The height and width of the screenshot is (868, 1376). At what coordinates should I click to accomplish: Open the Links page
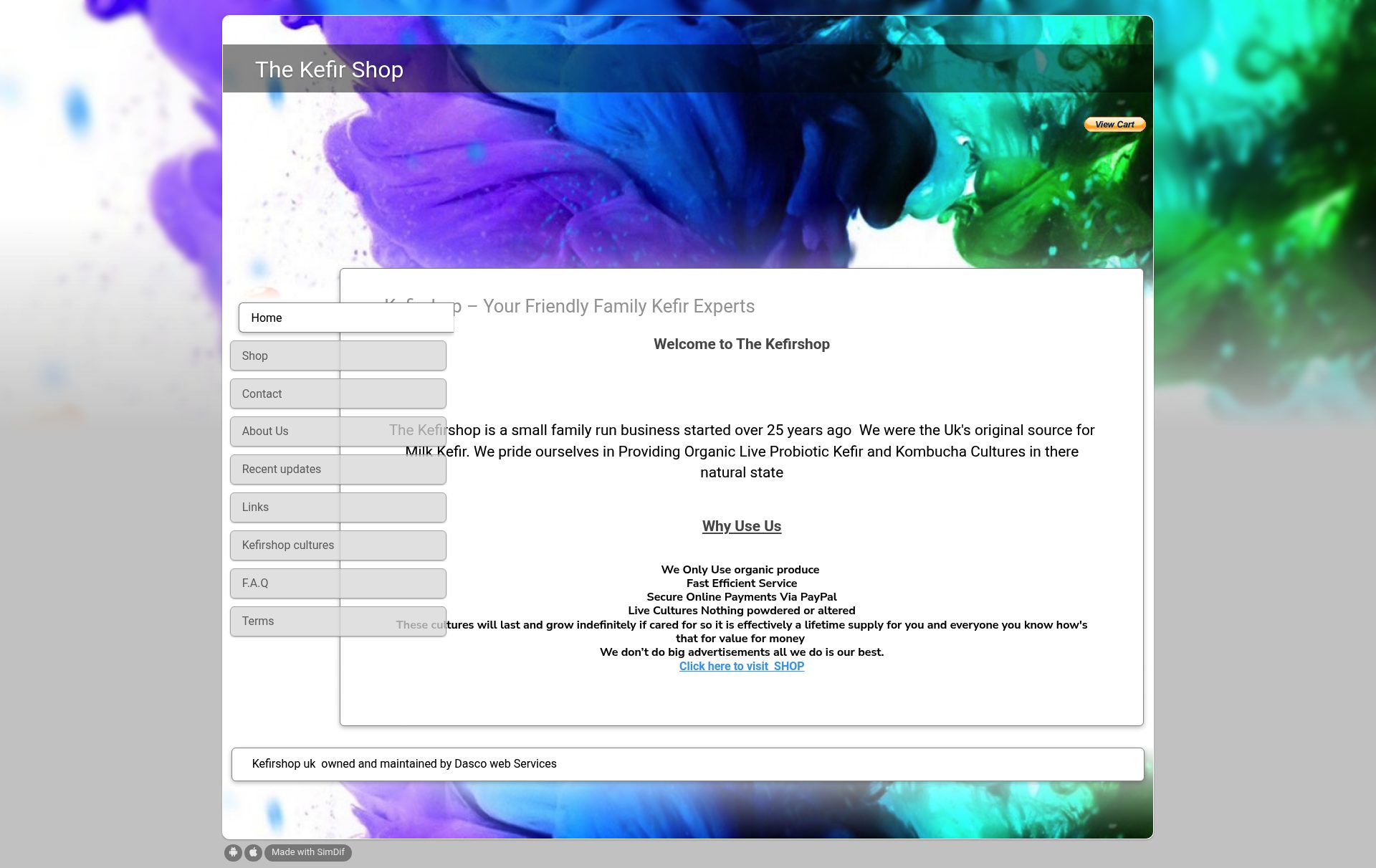tap(338, 507)
